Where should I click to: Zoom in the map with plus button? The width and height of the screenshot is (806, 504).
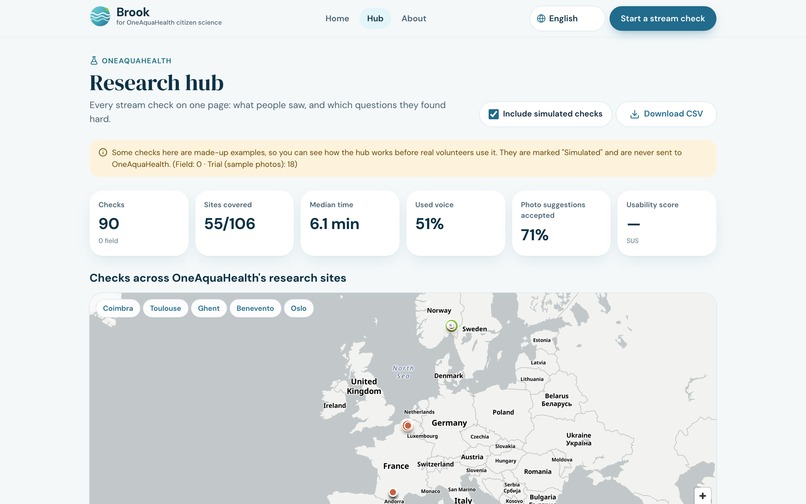click(702, 496)
